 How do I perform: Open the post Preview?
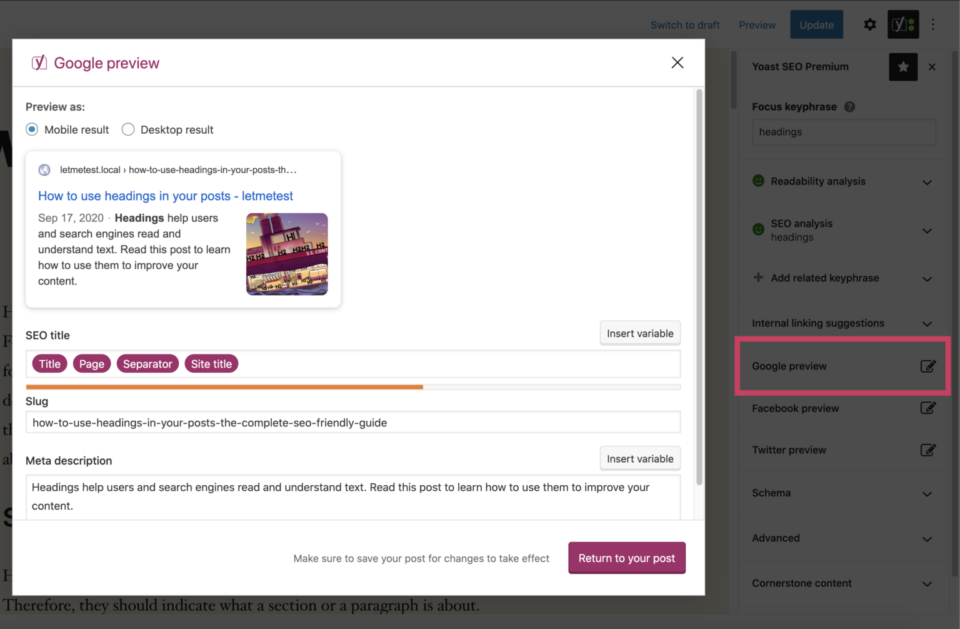coord(757,24)
